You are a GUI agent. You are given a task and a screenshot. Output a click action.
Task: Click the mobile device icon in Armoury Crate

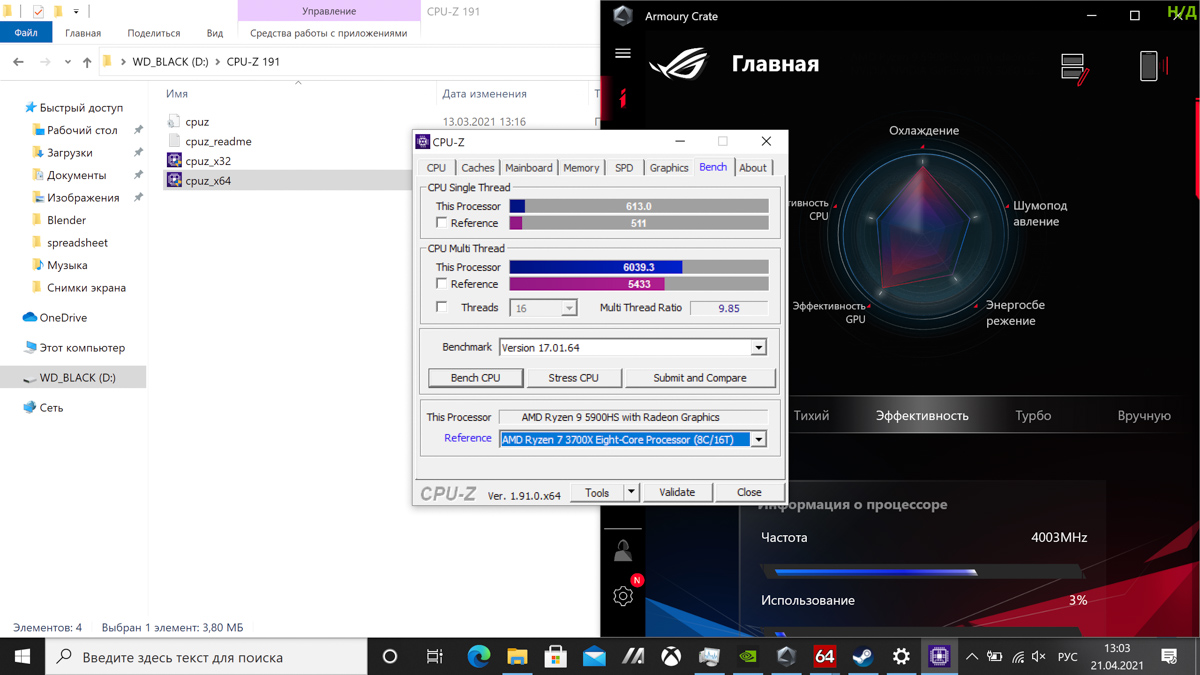click(1150, 66)
